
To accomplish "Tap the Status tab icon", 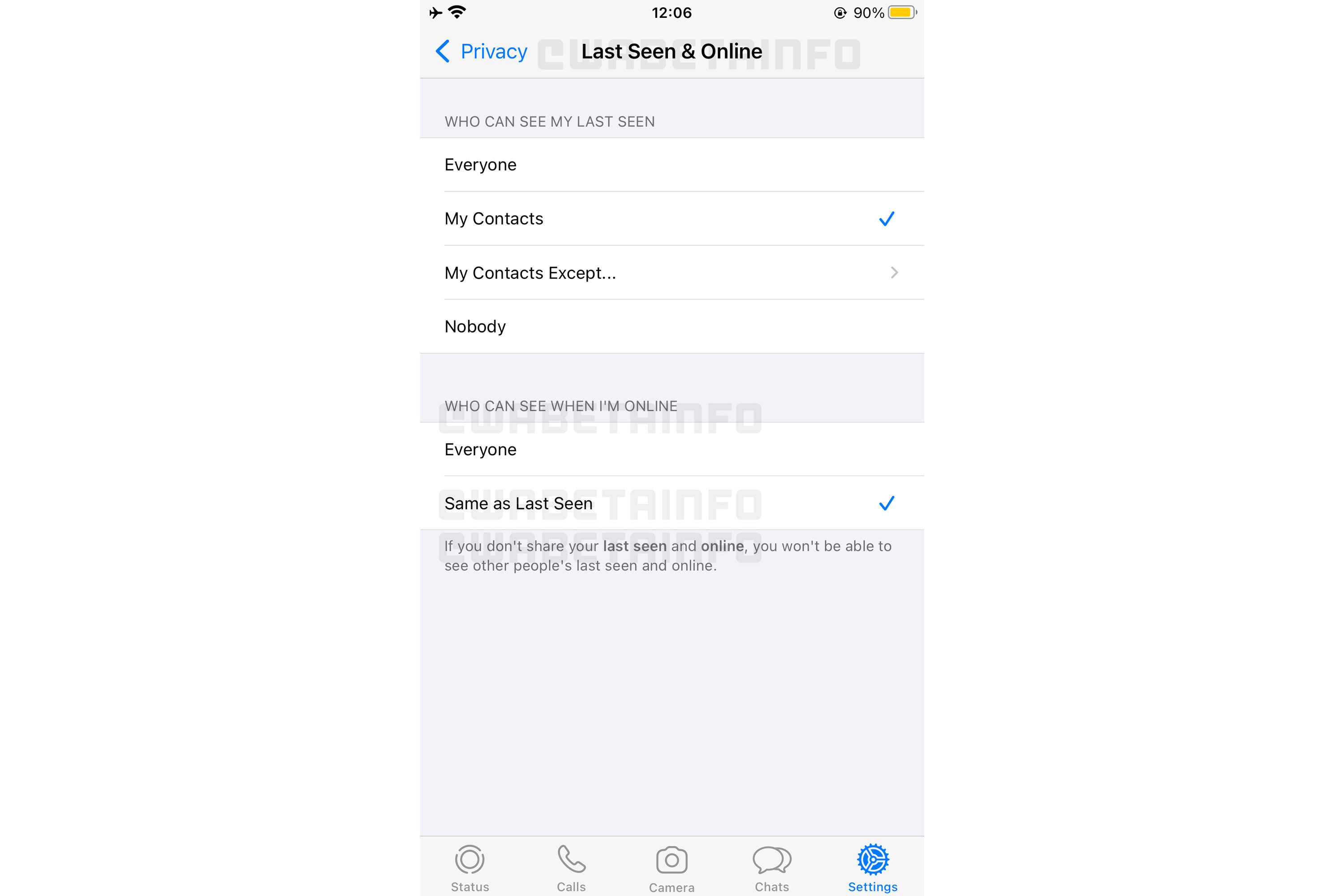I will pyautogui.click(x=471, y=862).
